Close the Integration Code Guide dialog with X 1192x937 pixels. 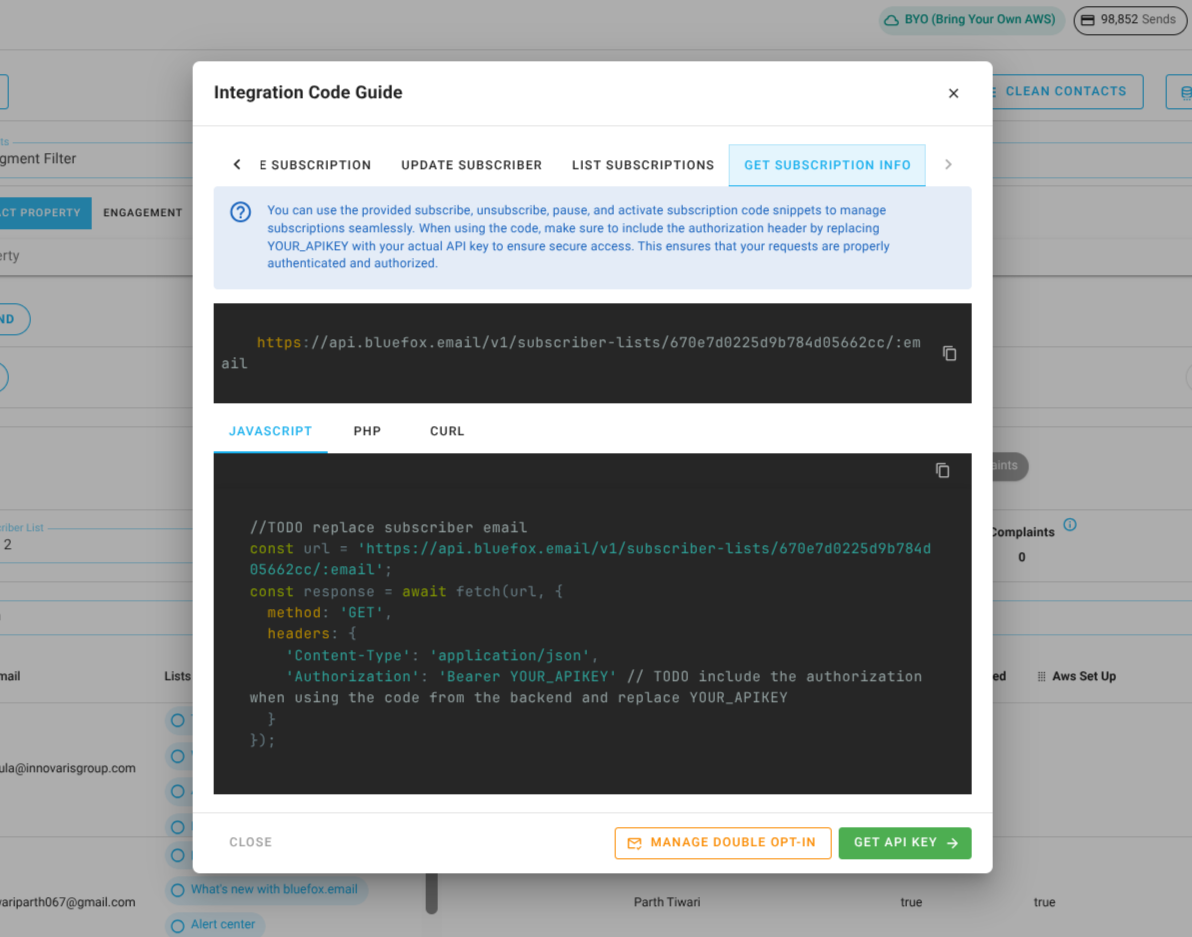tap(953, 93)
